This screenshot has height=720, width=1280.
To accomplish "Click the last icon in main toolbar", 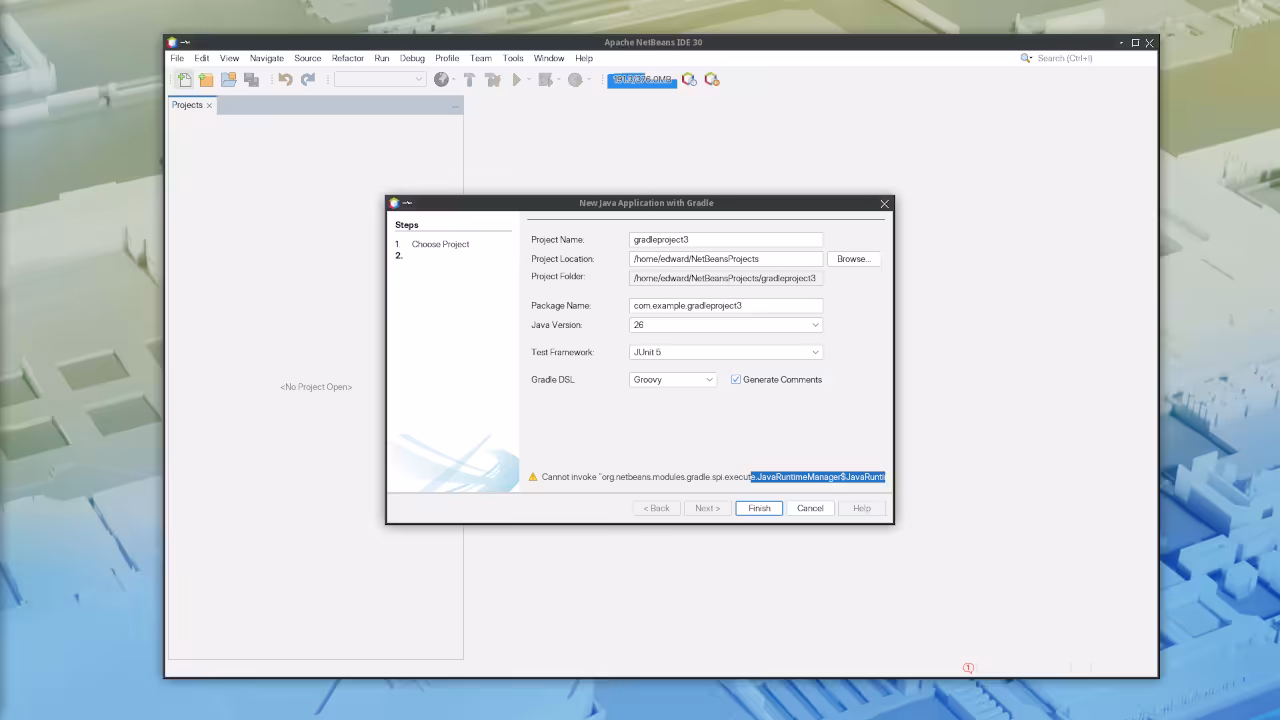I will click(x=712, y=80).
